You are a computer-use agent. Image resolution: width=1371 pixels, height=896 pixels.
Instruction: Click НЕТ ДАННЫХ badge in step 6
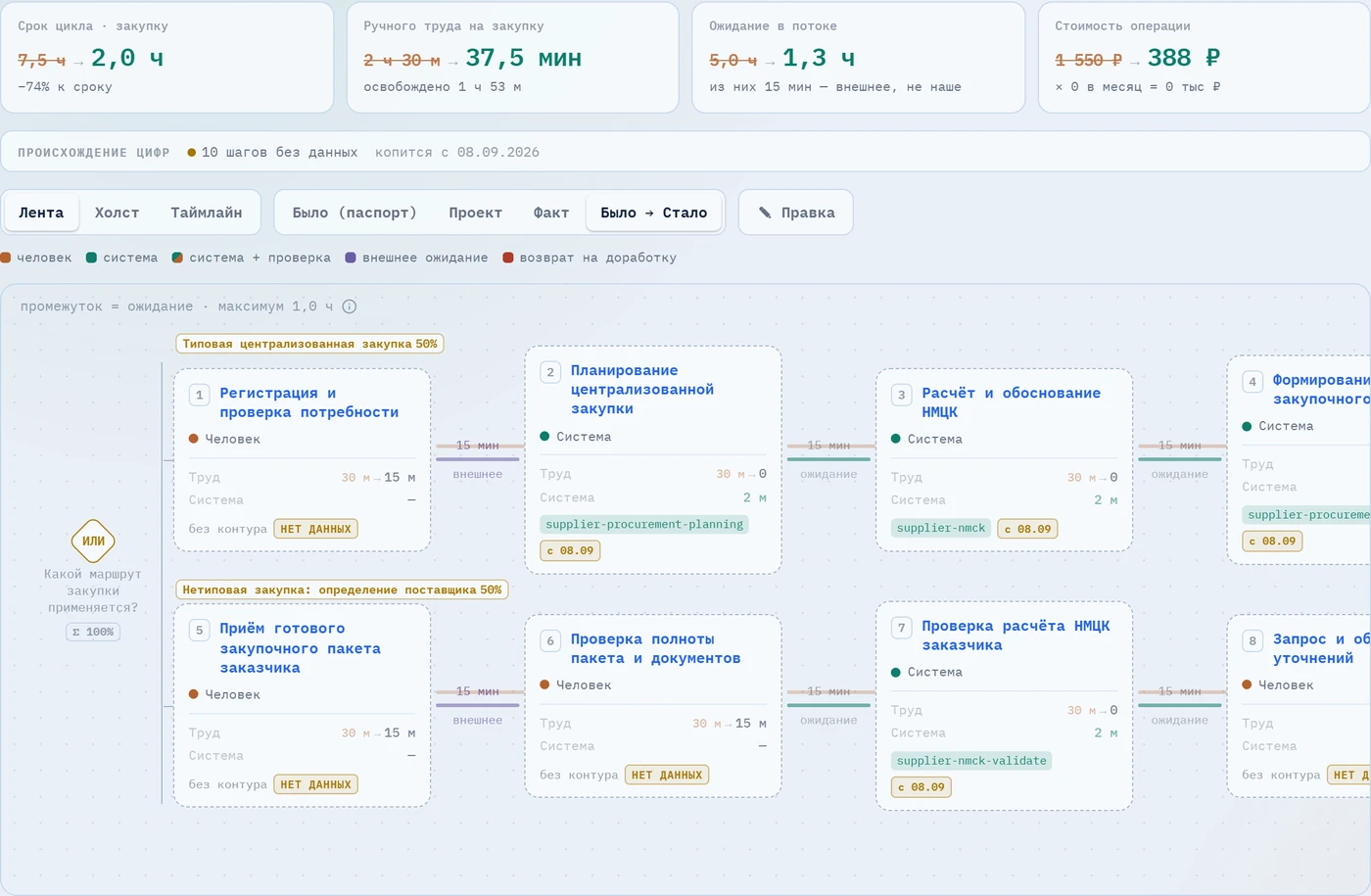click(667, 775)
